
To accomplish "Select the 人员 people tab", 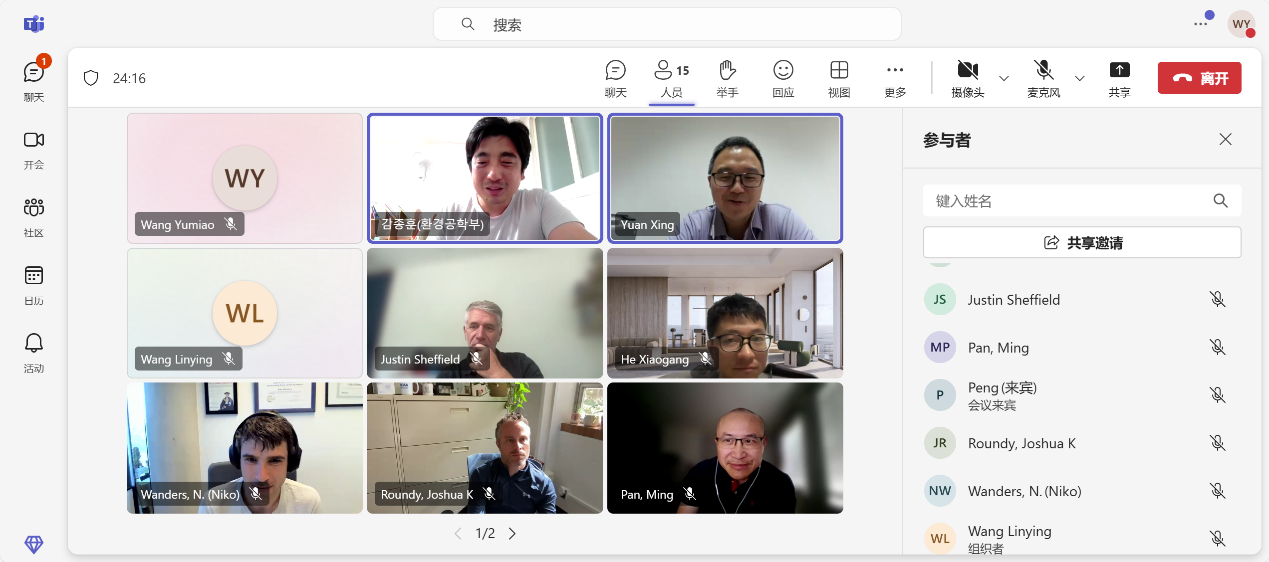I will pyautogui.click(x=671, y=78).
